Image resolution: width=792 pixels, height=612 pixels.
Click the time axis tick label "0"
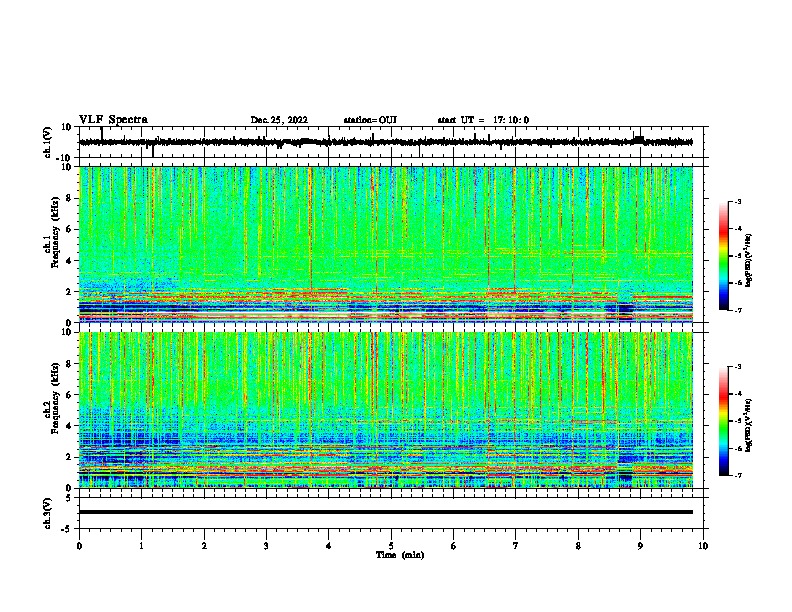click(x=79, y=546)
